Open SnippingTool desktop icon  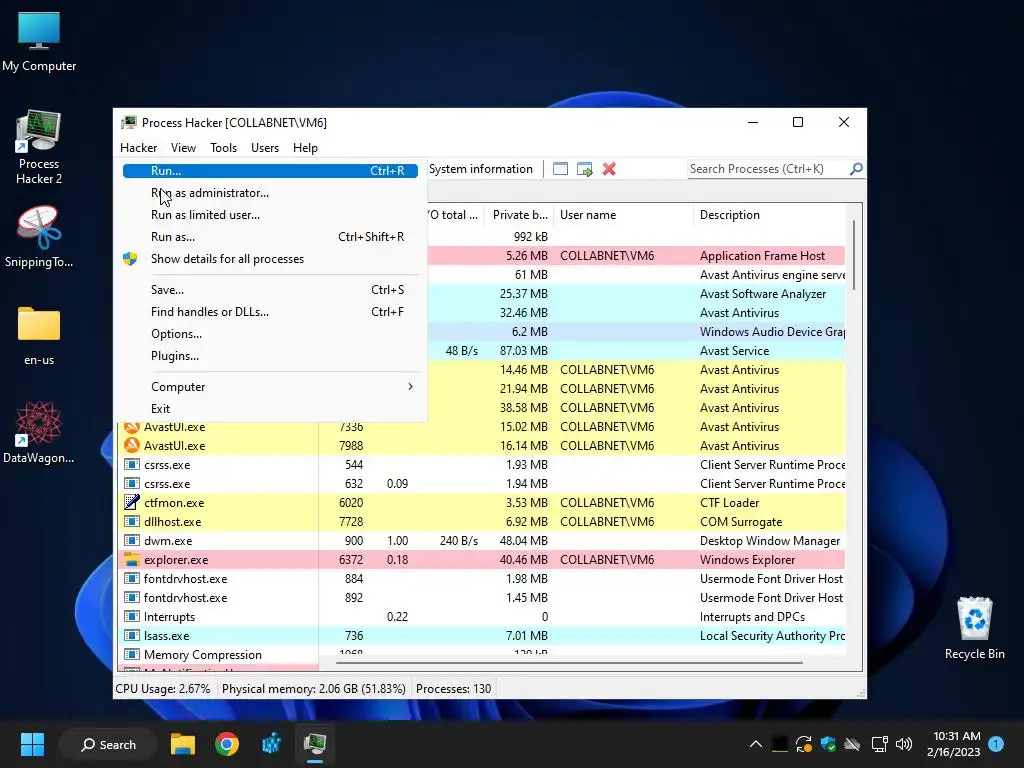39,238
